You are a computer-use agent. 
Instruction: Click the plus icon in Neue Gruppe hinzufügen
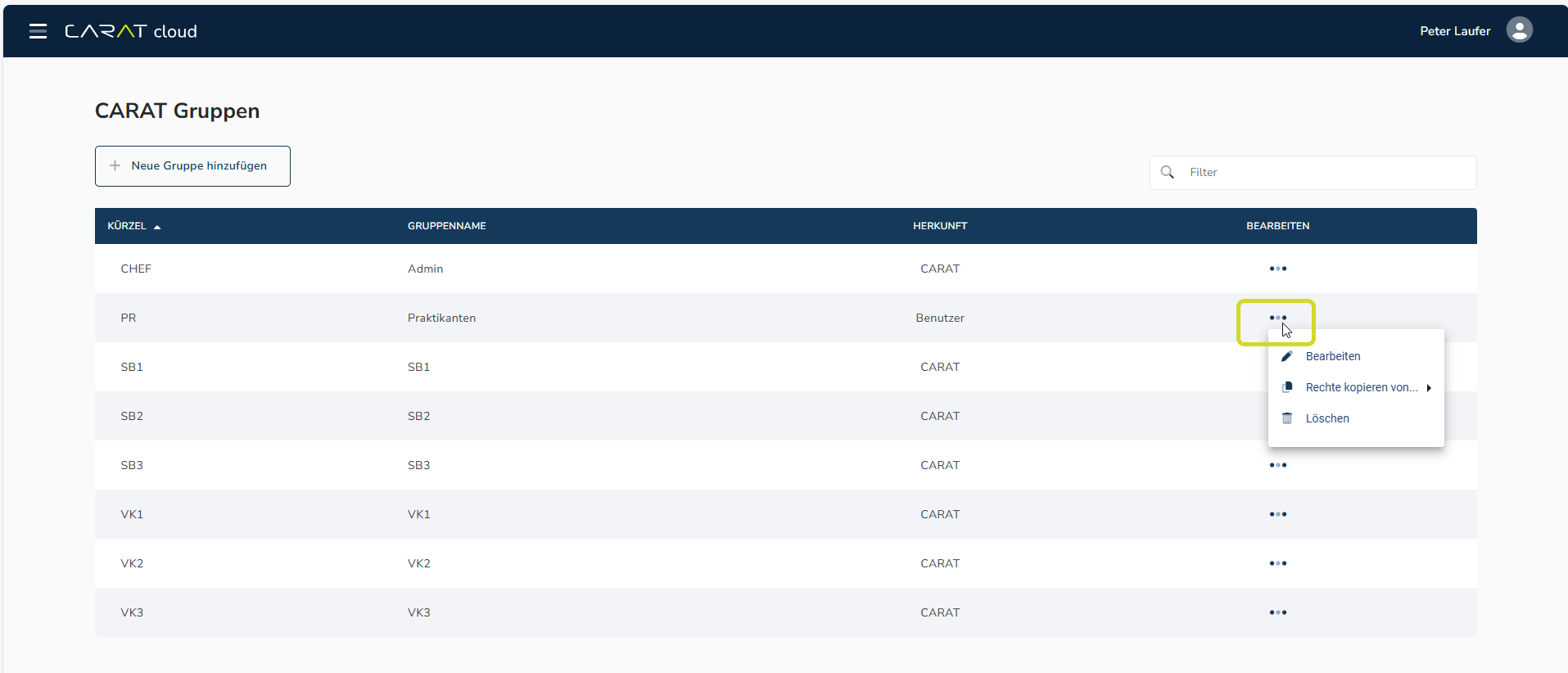[x=115, y=165]
